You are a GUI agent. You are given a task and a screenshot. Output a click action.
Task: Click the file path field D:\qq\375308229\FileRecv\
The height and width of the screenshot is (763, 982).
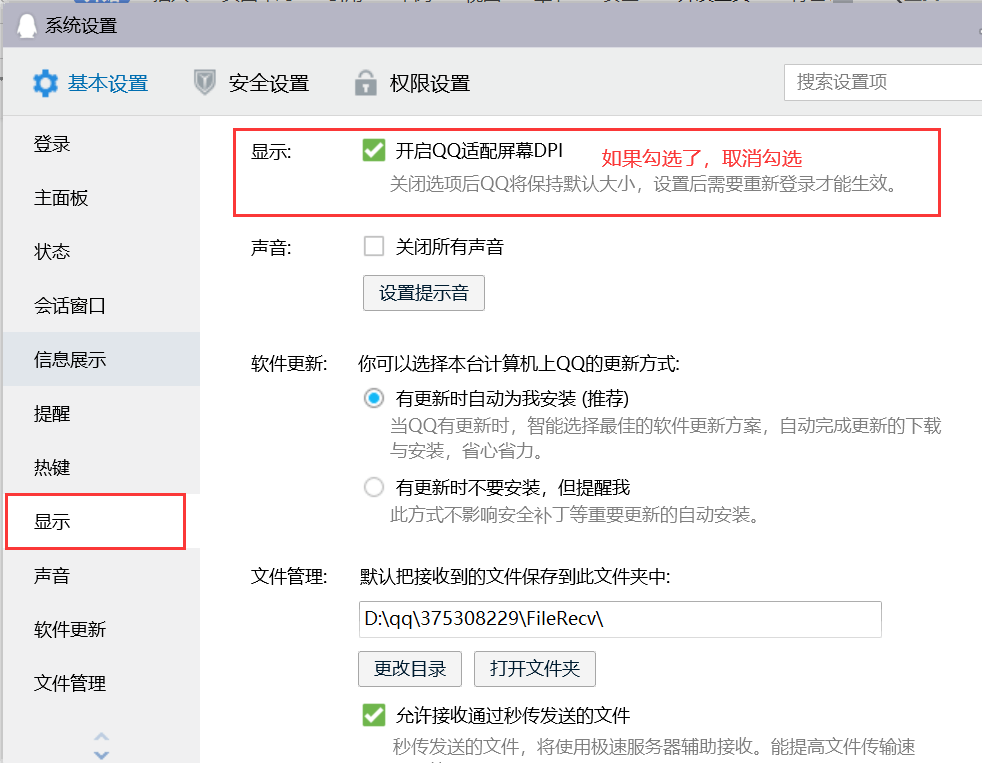[620, 619]
